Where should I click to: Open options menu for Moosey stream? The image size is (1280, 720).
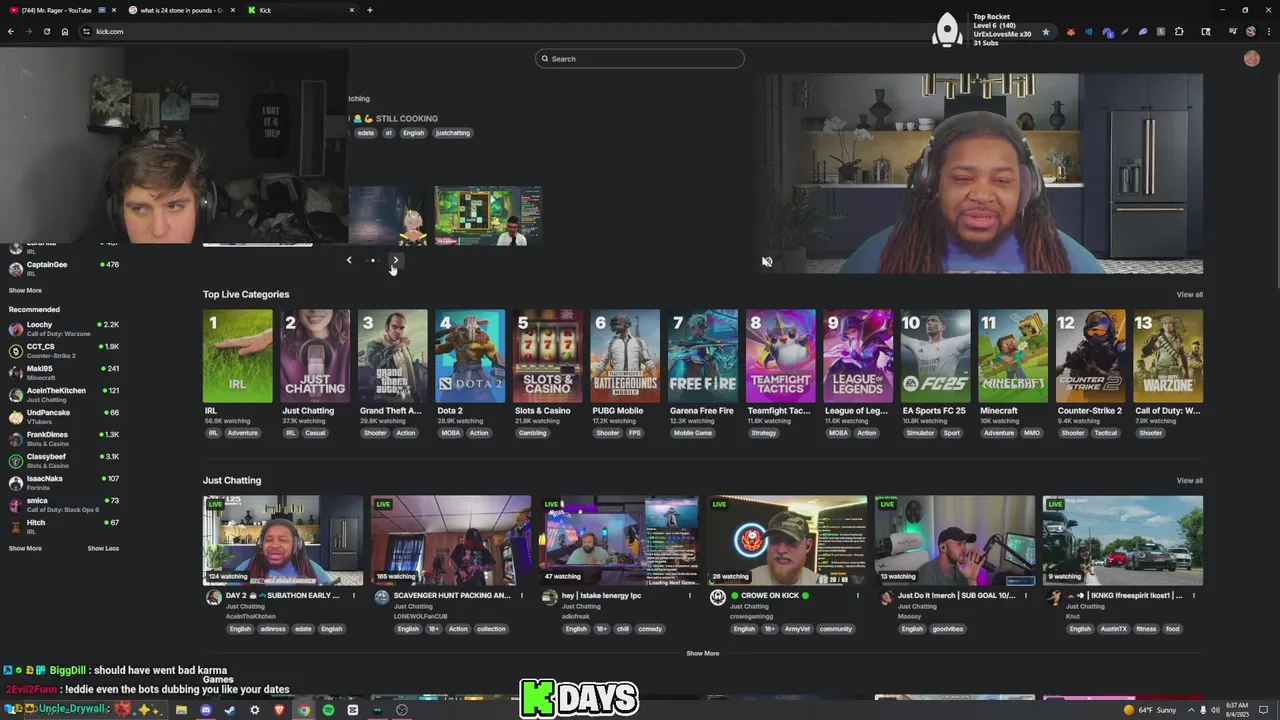[x=1025, y=596]
